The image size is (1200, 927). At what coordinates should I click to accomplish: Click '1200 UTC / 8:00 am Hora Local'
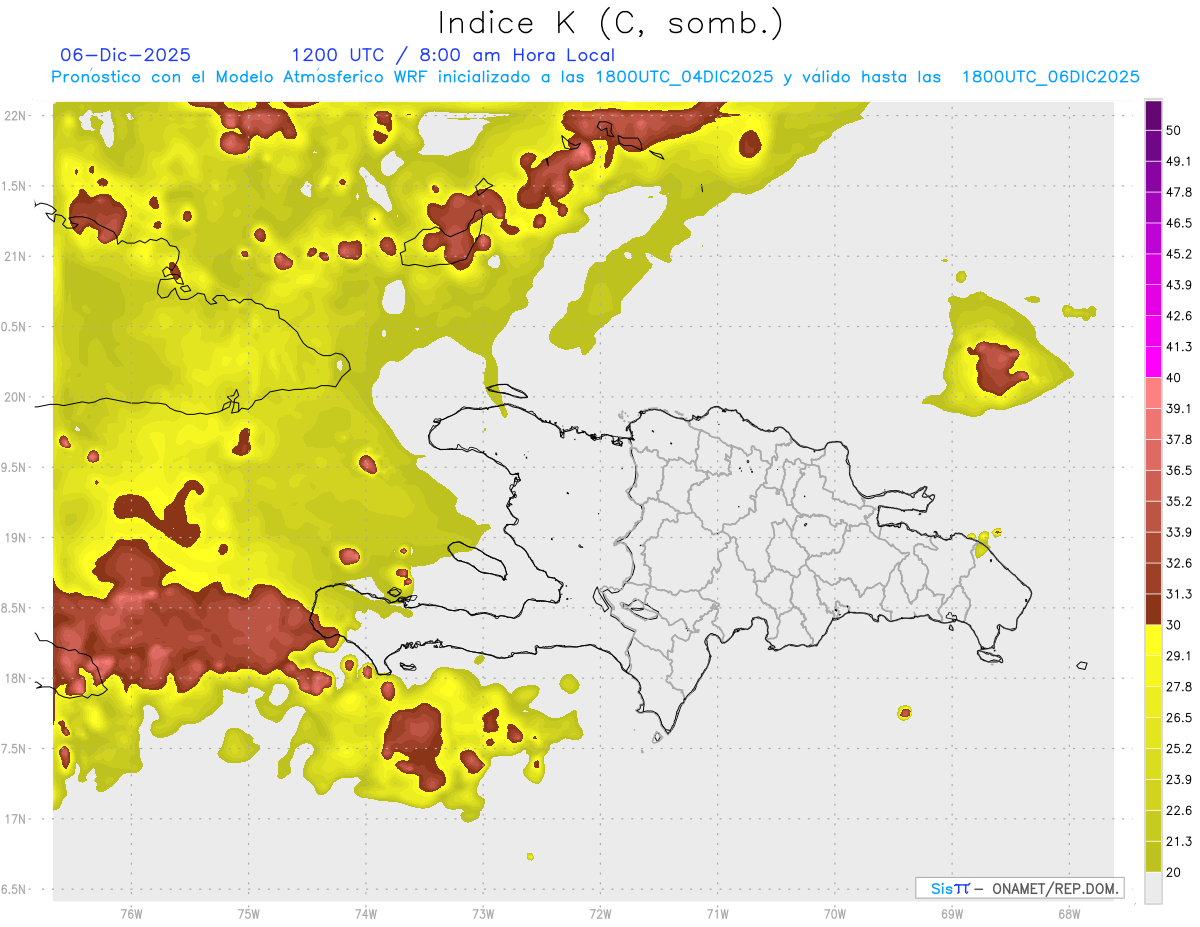453,55
